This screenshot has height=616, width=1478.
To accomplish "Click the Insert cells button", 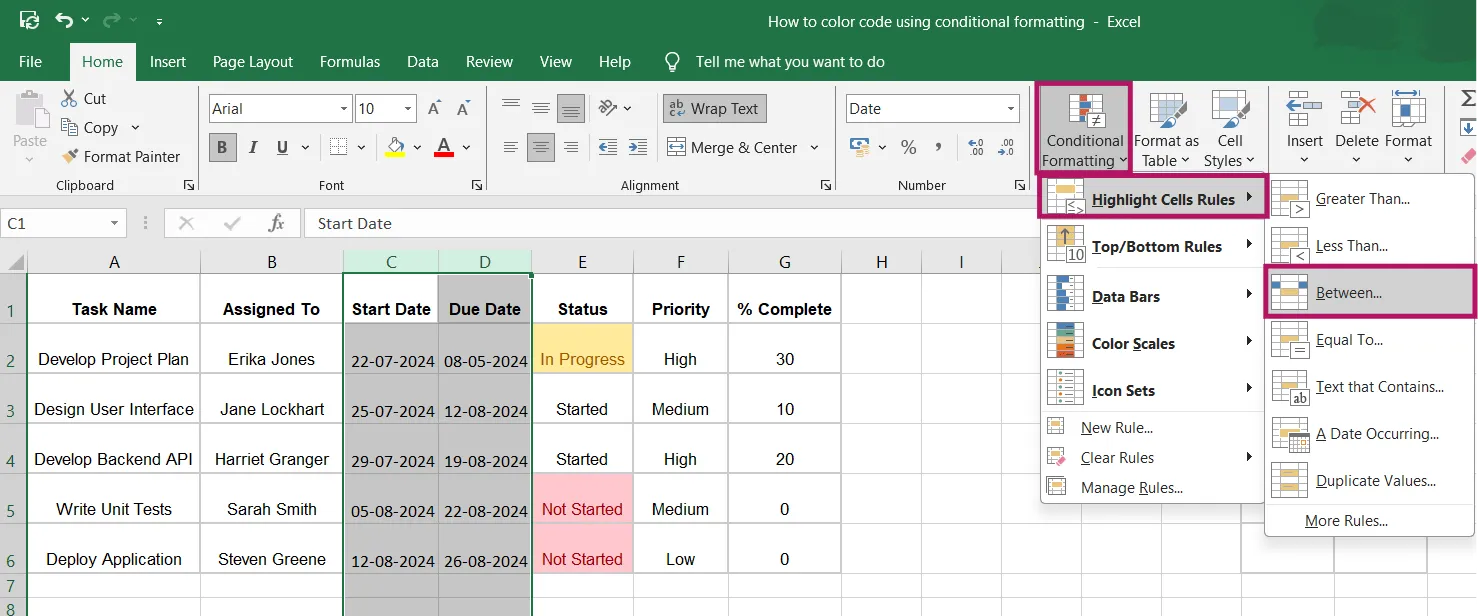I will pyautogui.click(x=1304, y=129).
